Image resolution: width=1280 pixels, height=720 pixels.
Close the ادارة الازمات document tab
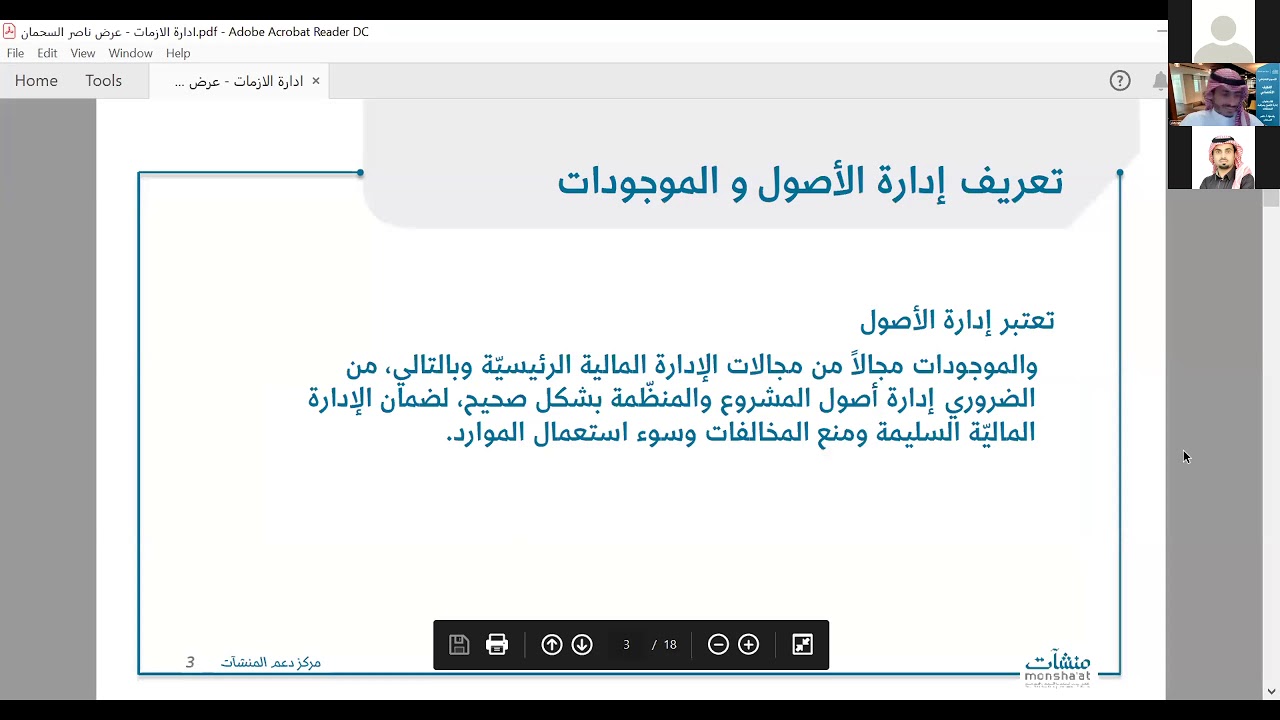click(x=316, y=81)
